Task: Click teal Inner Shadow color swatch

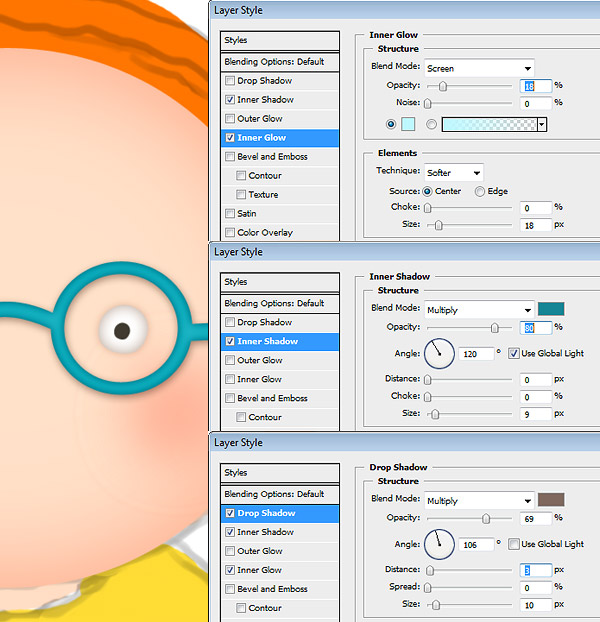Action: point(551,309)
